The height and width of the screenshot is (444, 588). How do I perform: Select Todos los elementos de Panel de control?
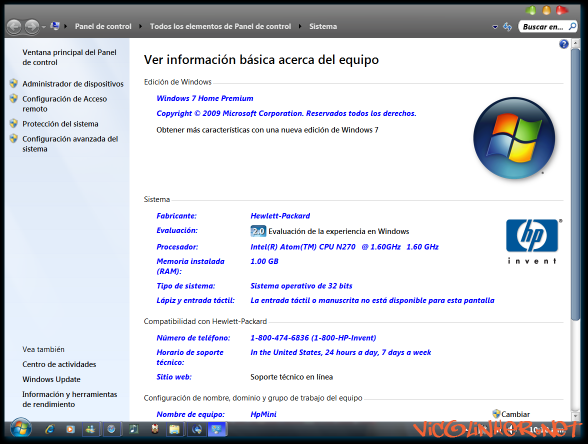[x=220, y=26]
